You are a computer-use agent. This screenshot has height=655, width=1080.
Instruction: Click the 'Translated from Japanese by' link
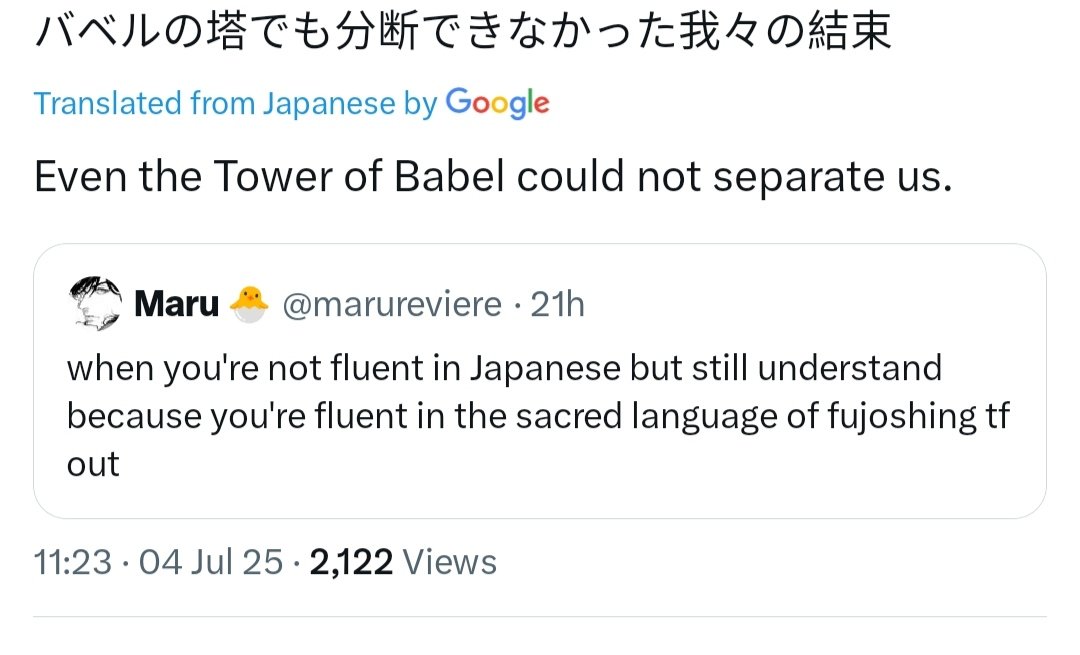coord(236,104)
